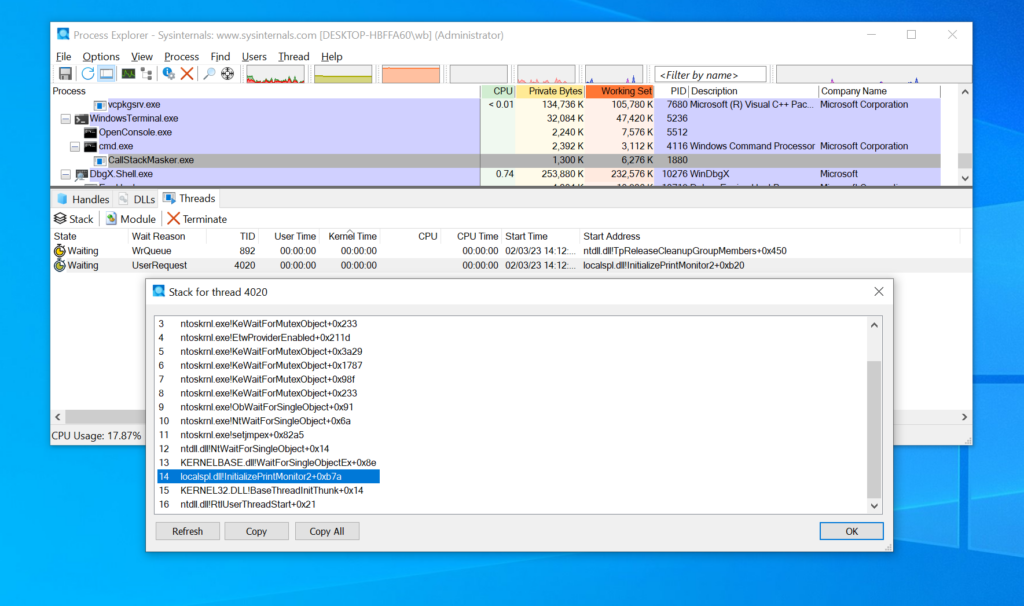Open System Information graph icon
This screenshot has height=606, width=1024.
[x=128, y=74]
